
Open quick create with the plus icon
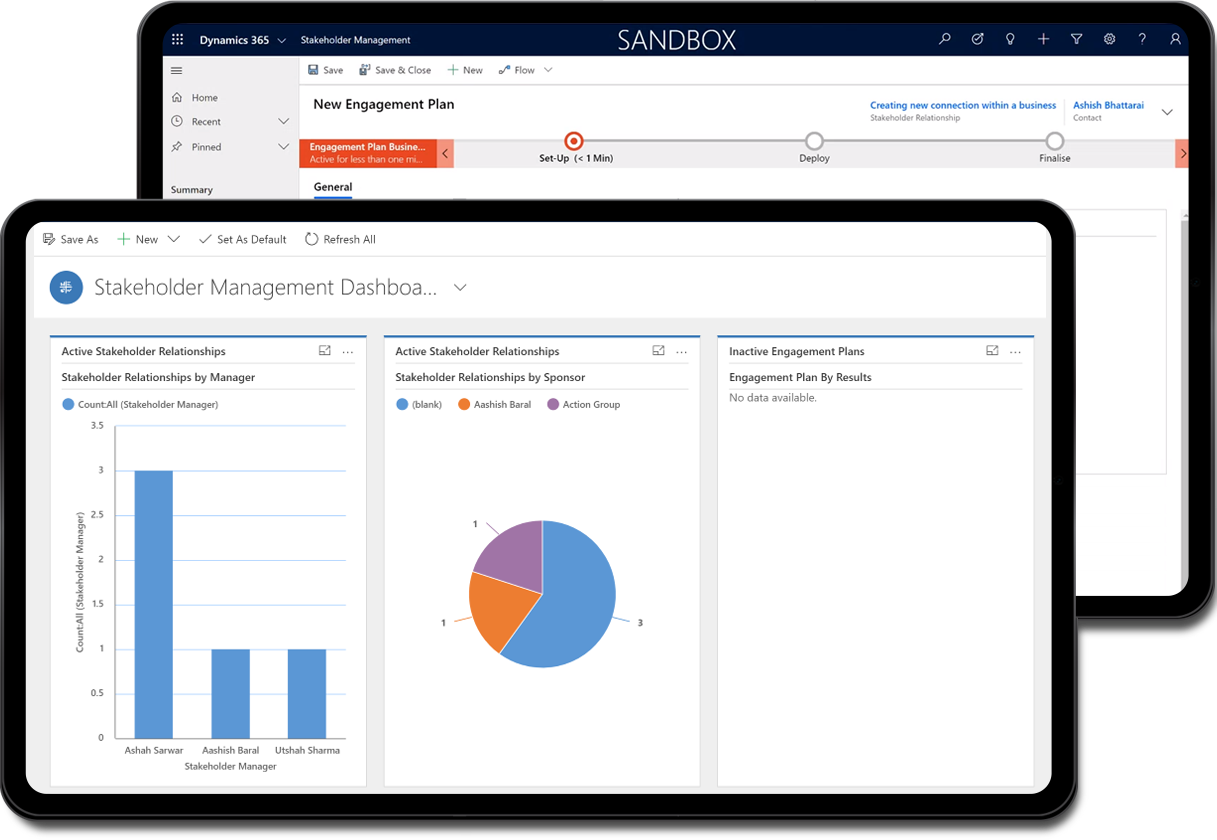coord(1044,39)
